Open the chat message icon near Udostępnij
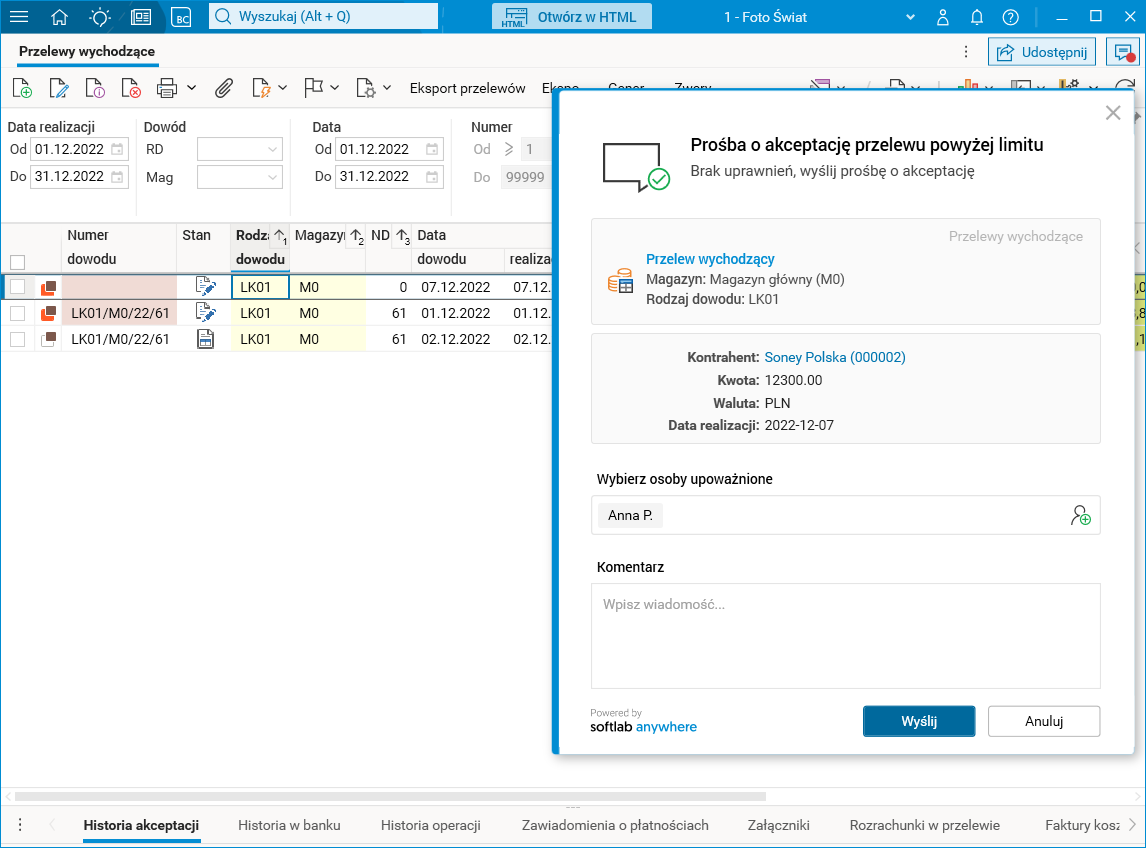1146x848 pixels. click(x=1123, y=52)
